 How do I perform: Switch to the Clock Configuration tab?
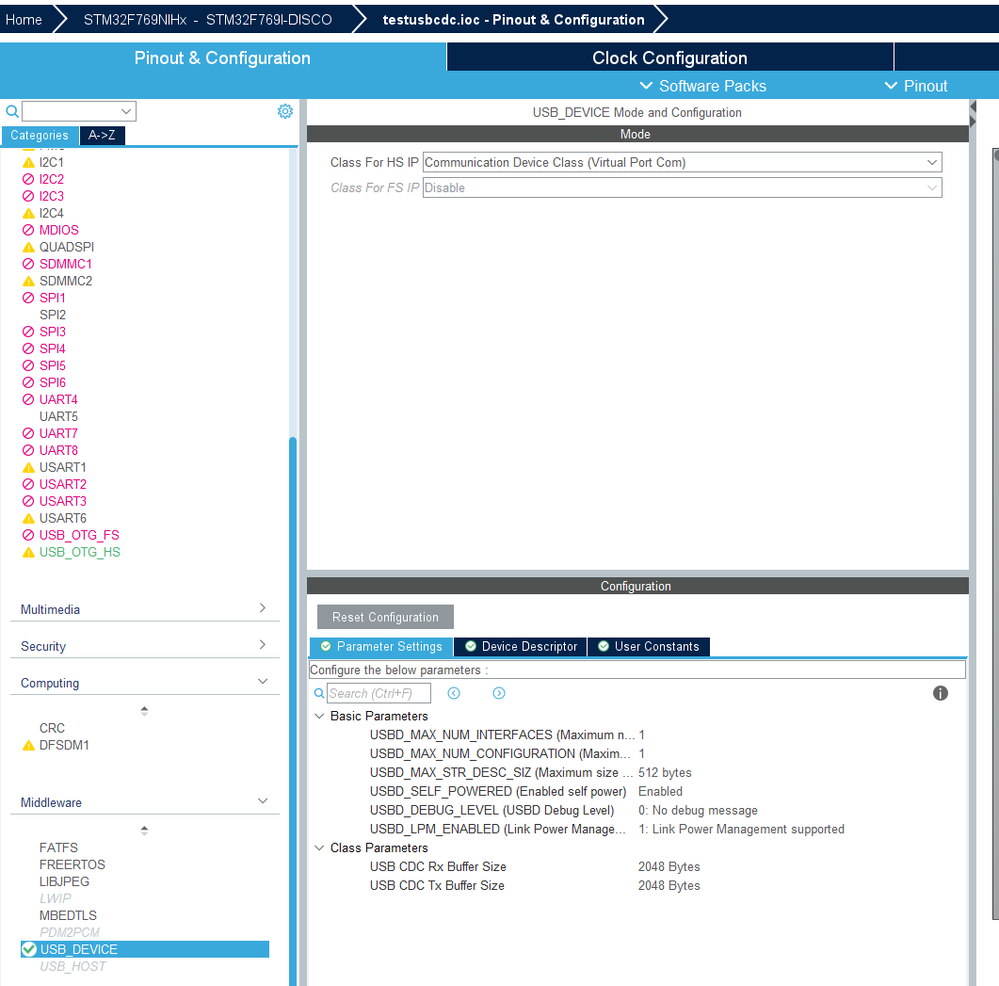(670, 58)
